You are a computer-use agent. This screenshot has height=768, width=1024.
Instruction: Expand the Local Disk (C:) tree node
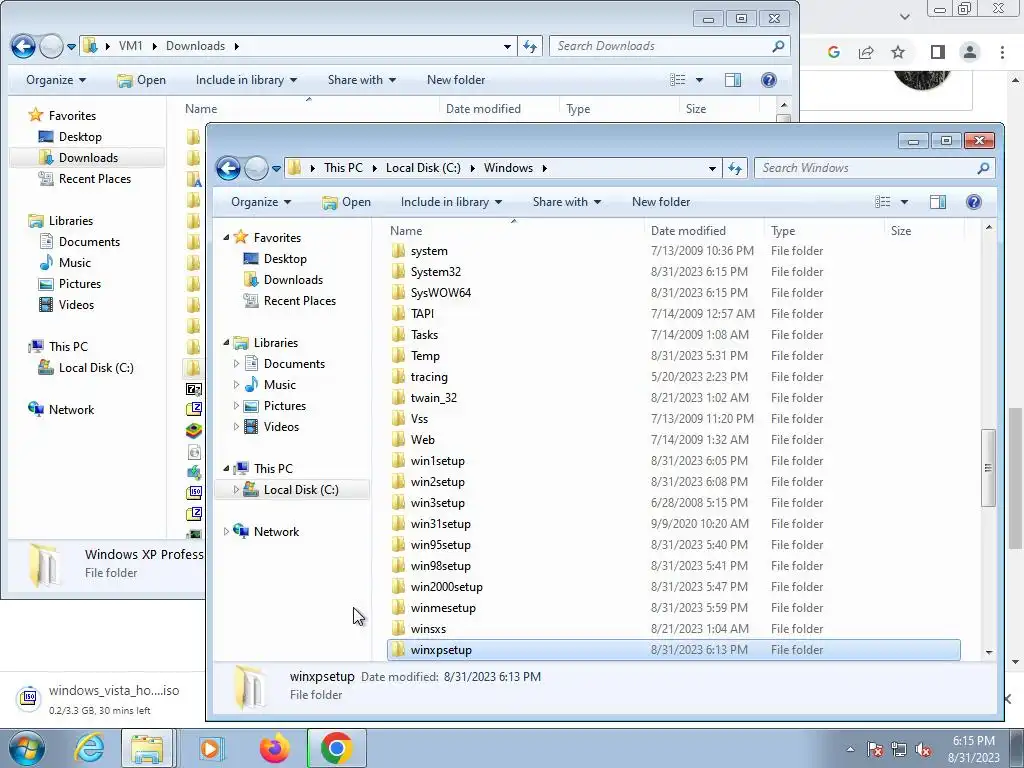[x=236, y=490]
